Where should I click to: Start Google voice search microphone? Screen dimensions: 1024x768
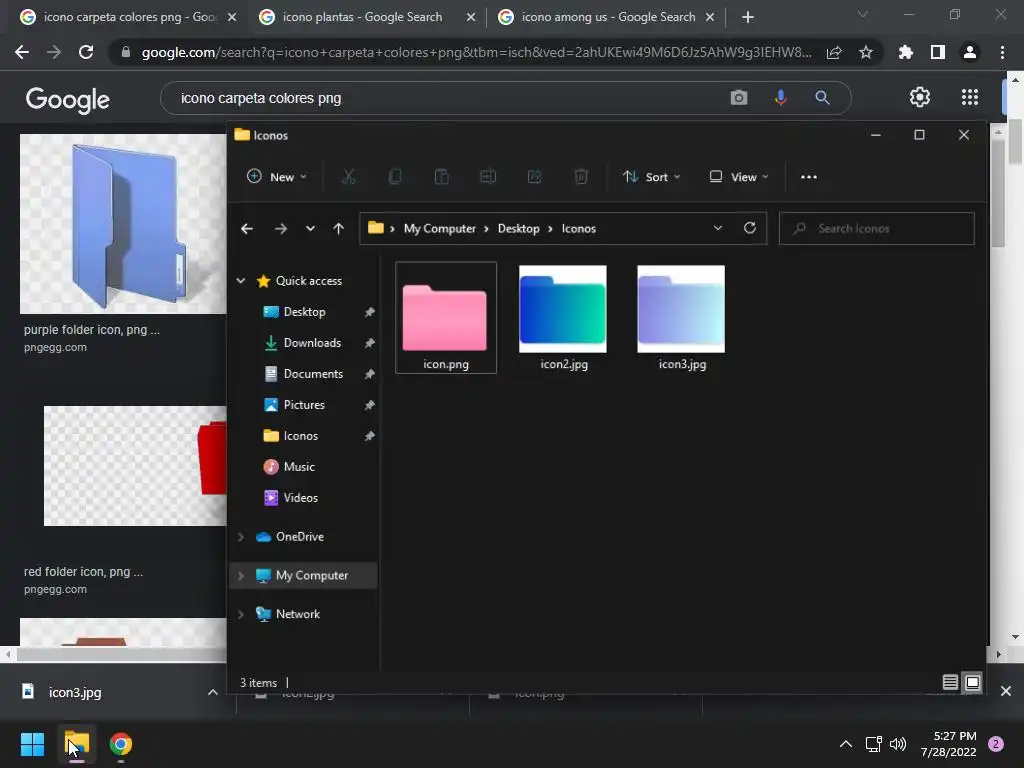pos(780,98)
